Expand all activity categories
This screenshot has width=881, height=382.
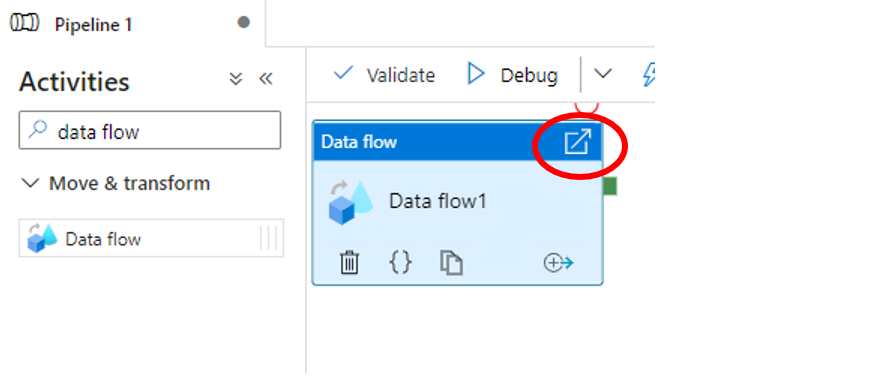[x=236, y=79]
